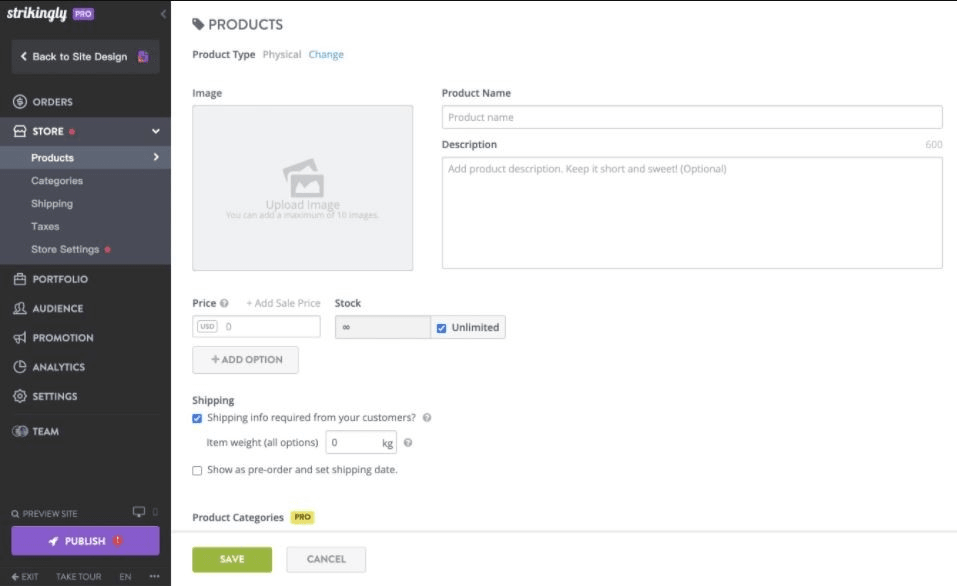This screenshot has height=586, width=957.
Task: Click the Analytics pie chart icon
Action: (x=19, y=367)
